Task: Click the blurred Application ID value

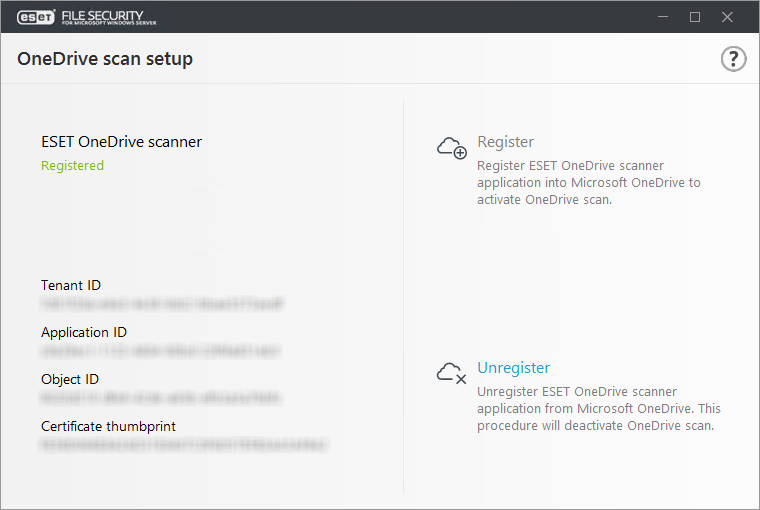Action: click(160, 351)
